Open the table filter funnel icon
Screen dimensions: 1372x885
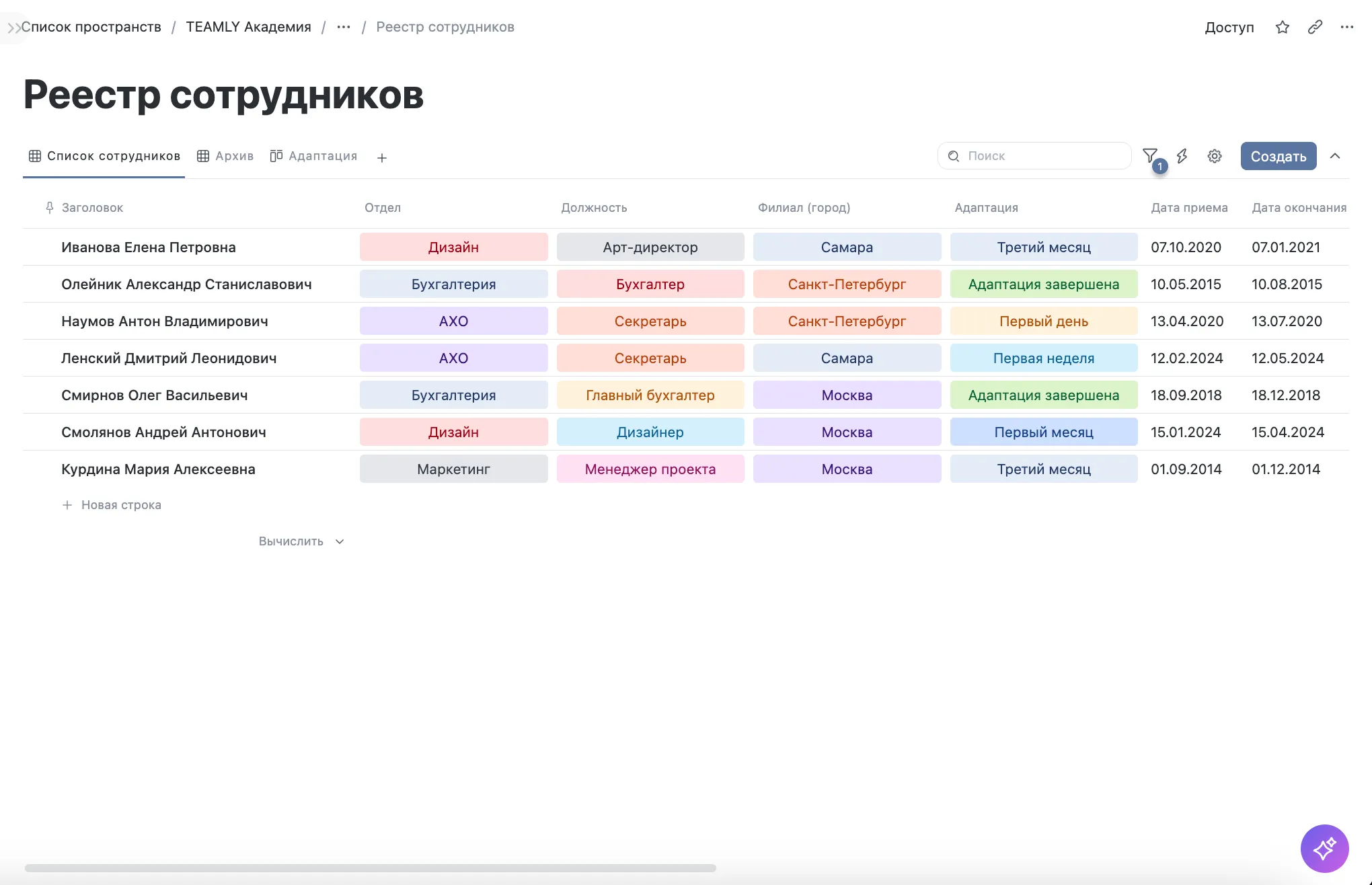1150,156
